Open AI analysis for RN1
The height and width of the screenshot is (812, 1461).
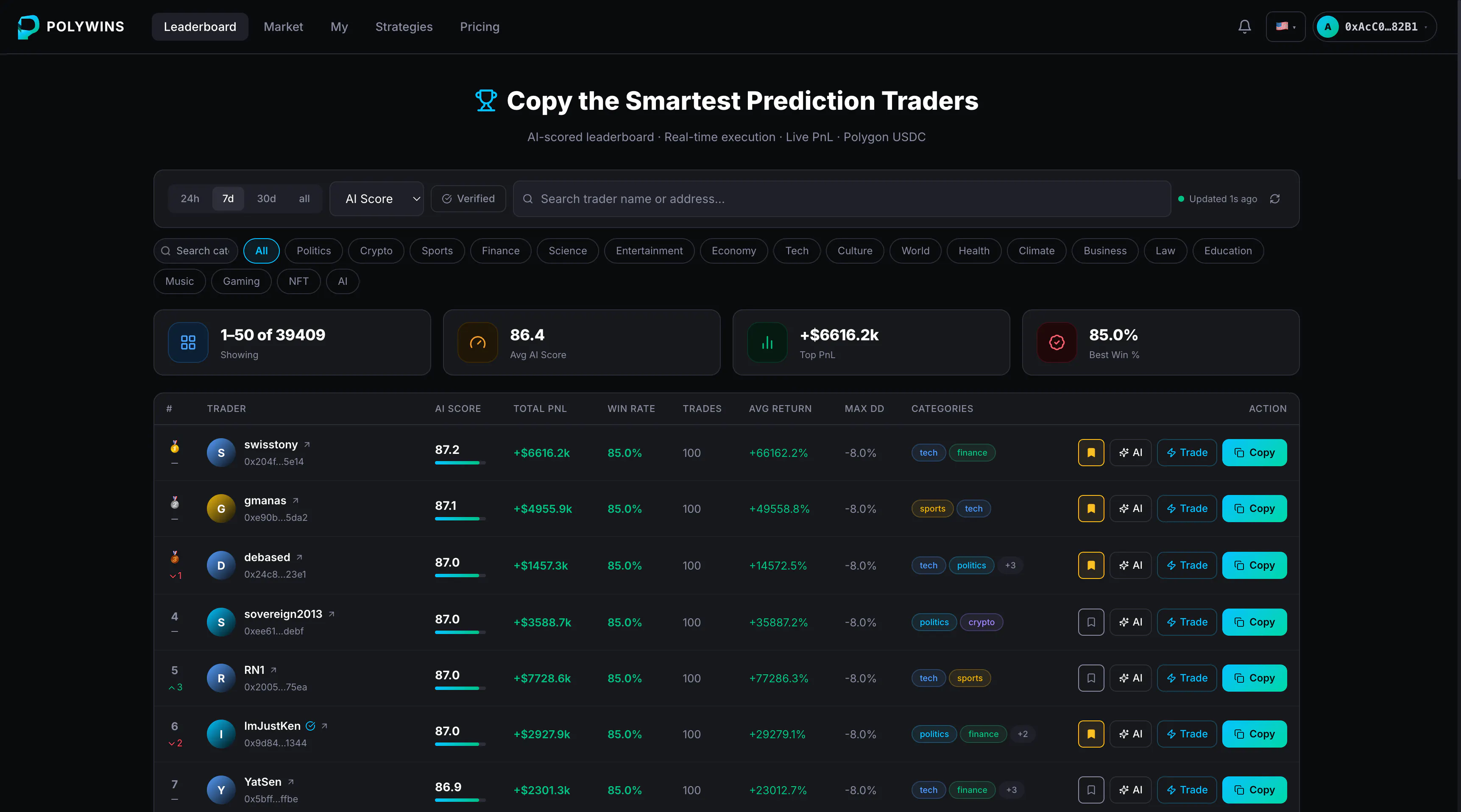coord(1130,678)
